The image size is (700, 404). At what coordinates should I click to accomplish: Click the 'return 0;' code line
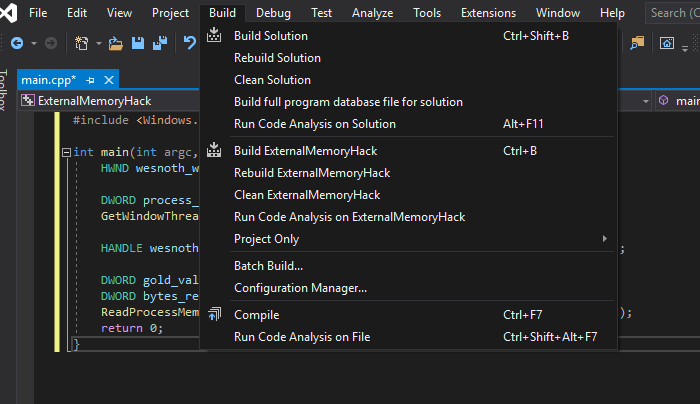point(132,328)
